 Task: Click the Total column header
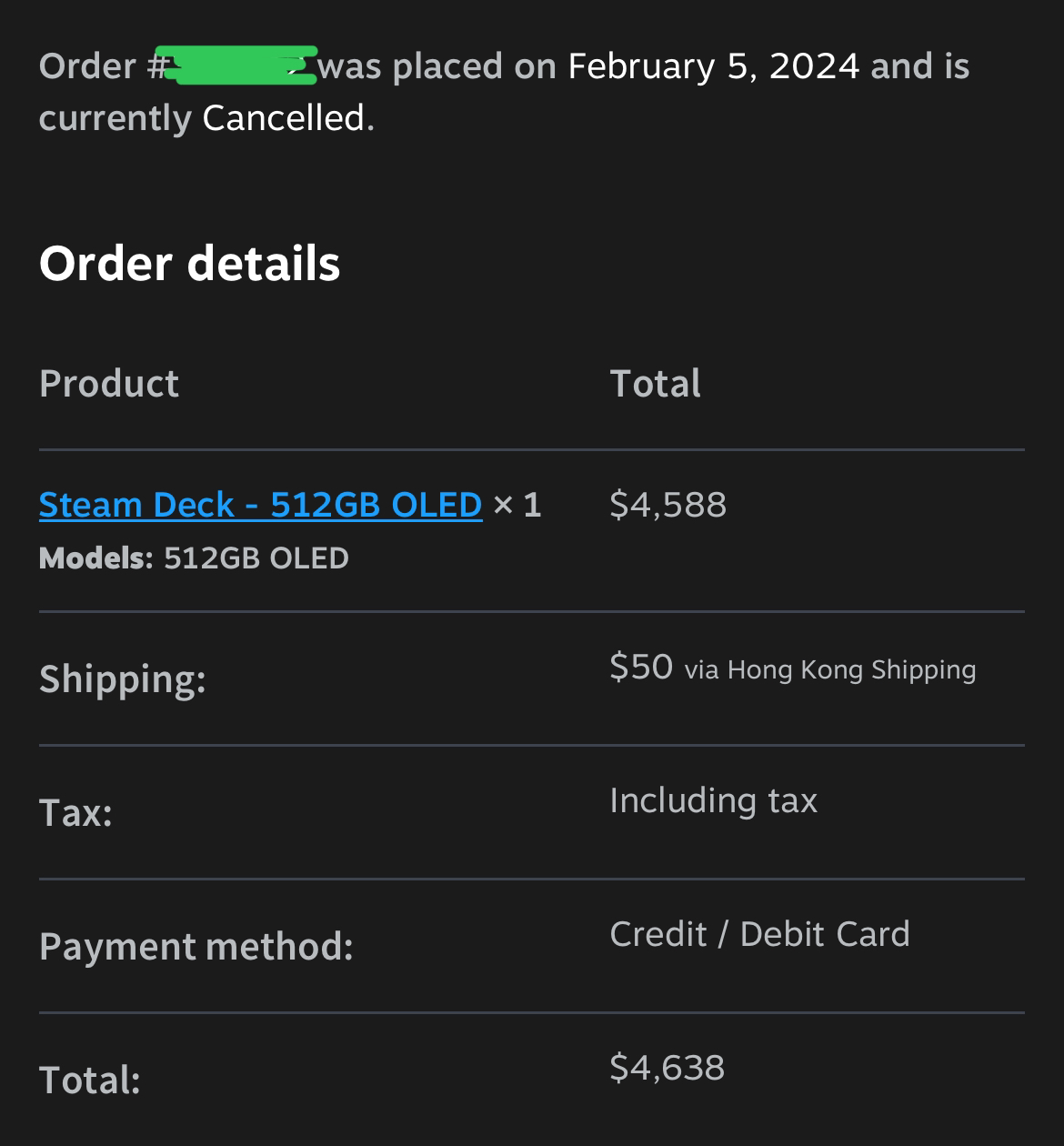[655, 383]
